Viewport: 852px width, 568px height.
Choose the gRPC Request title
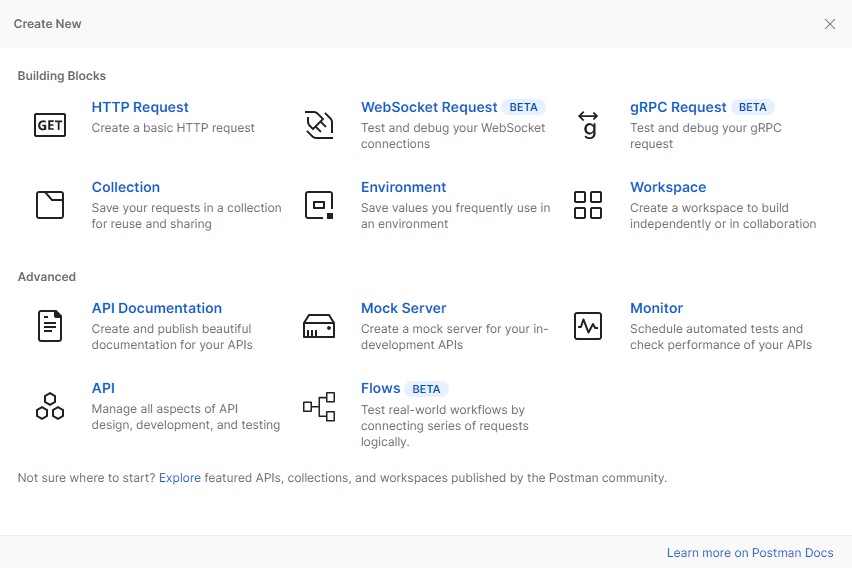pyautogui.click(x=678, y=107)
